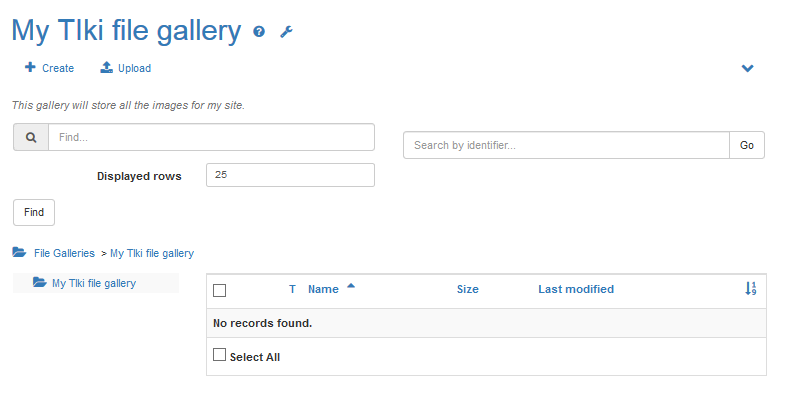Click the Upload icon

pyautogui.click(x=106, y=68)
